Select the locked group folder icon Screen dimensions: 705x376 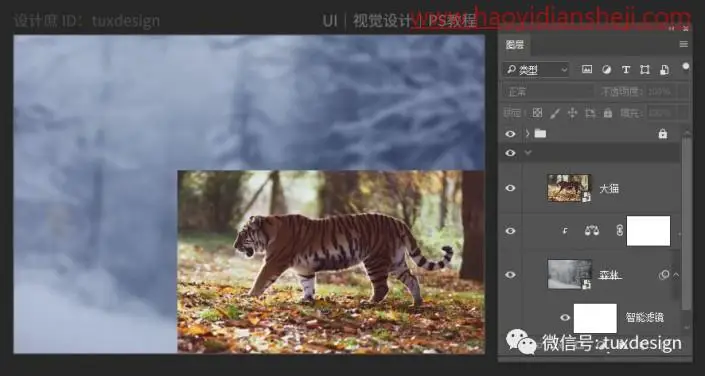(540, 134)
